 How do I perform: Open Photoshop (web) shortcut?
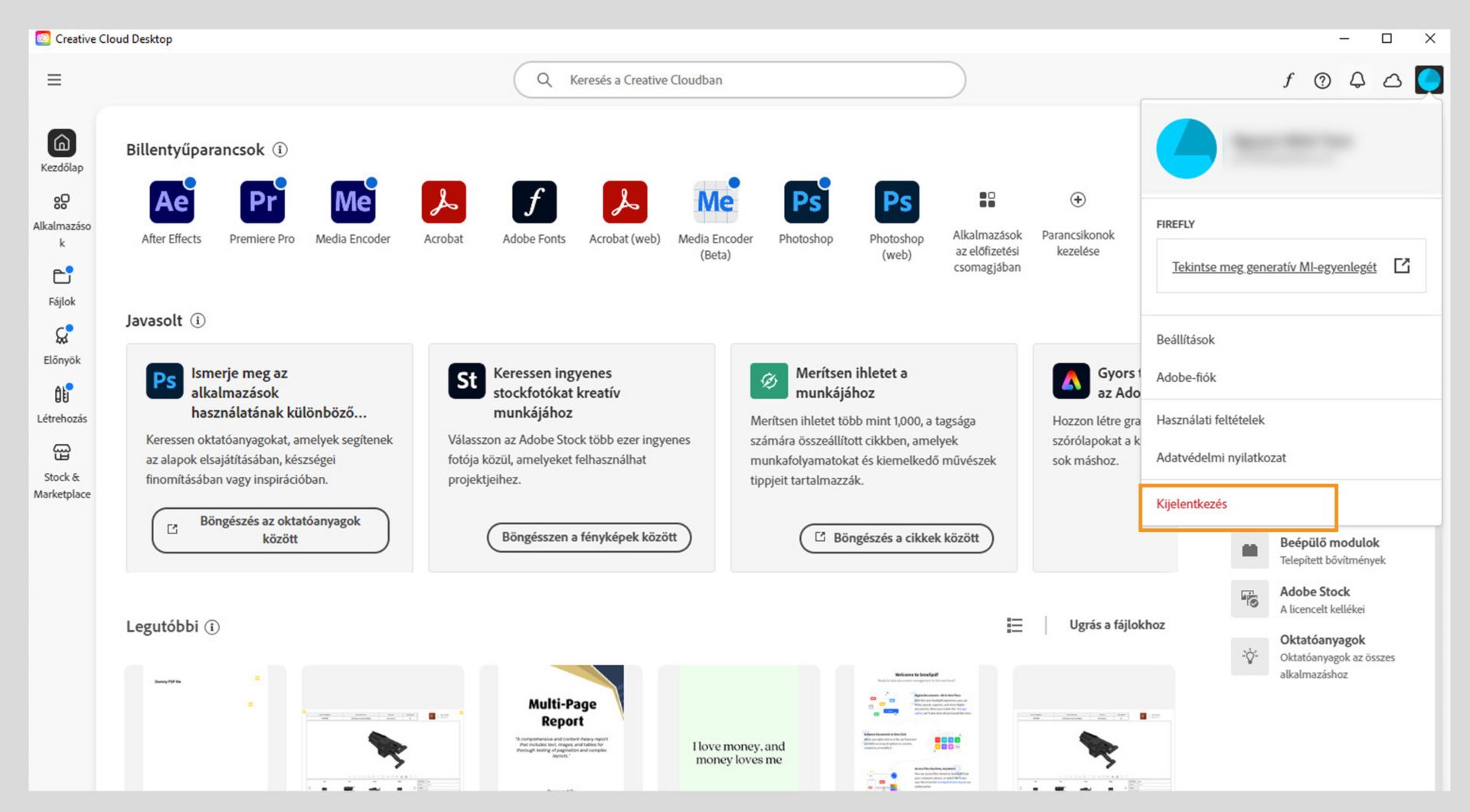[x=897, y=202]
